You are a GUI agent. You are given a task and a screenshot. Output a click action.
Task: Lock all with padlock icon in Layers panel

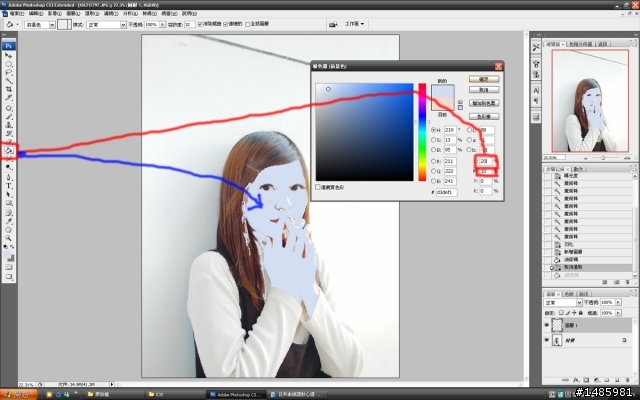[x=580, y=313]
